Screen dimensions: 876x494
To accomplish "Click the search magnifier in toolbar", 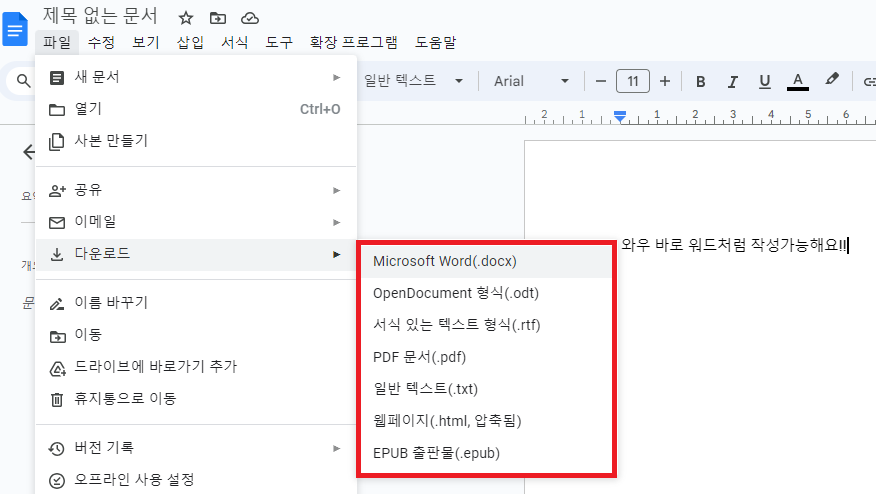I will click(x=23, y=81).
